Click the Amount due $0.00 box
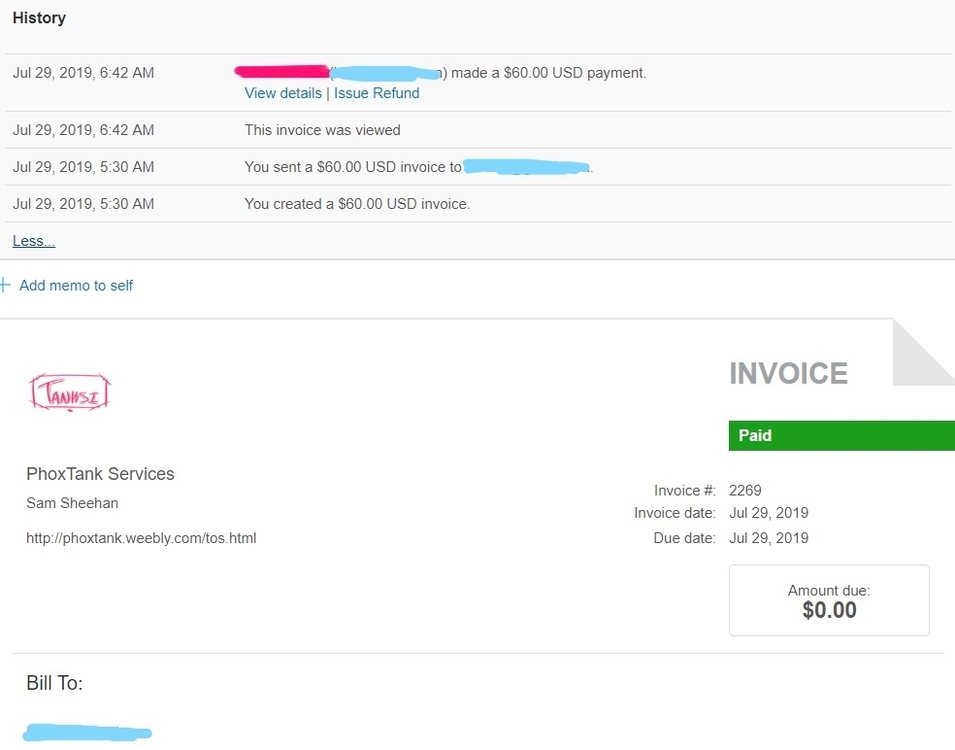The image size is (955, 750). (829, 601)
